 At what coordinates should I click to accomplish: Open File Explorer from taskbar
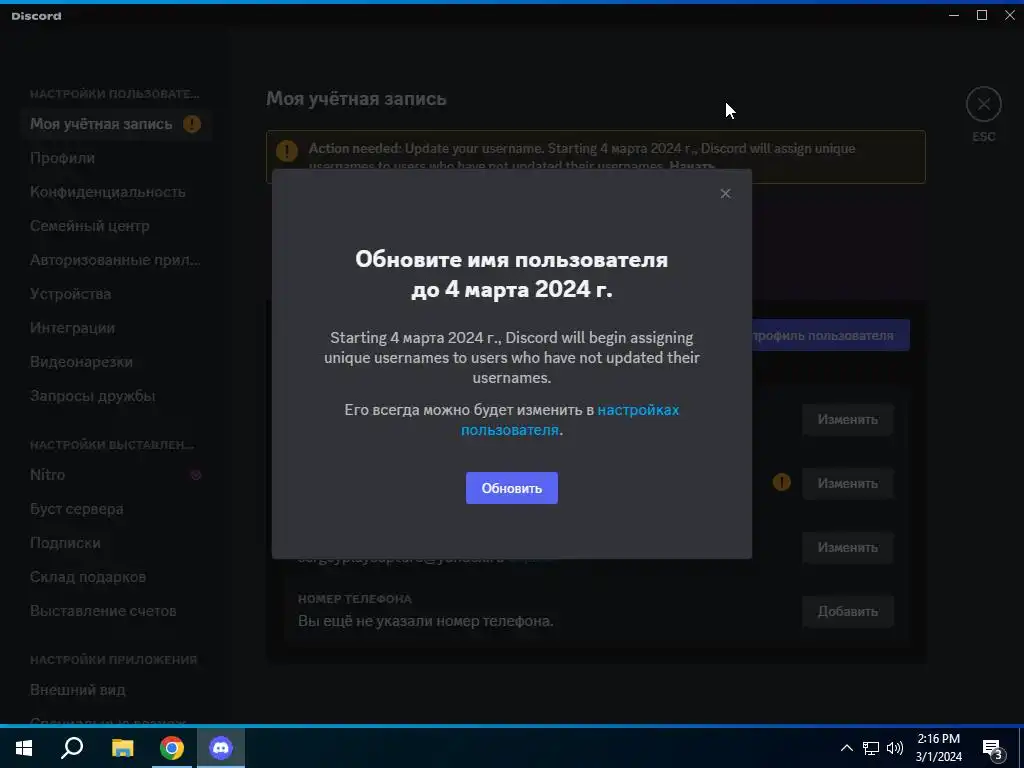(x=122, y=748)
